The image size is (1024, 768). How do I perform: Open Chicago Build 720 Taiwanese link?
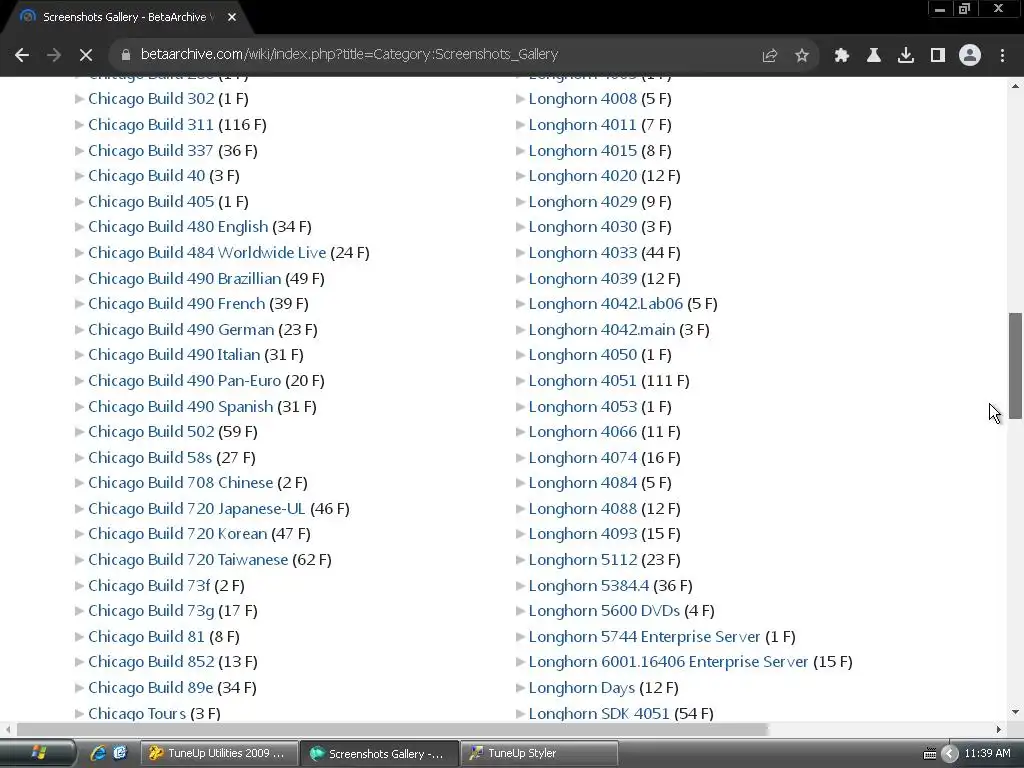pyautogui.click(x=188, y=560)
